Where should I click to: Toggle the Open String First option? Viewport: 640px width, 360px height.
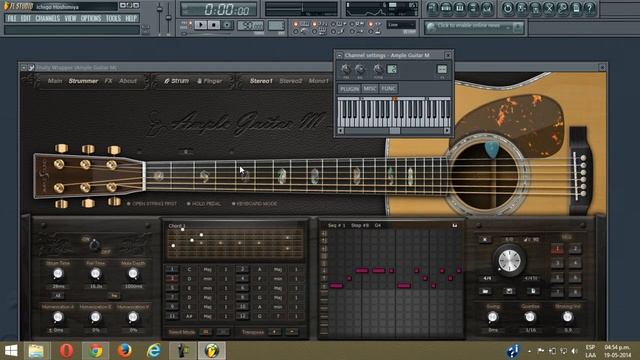pos(152,203)
